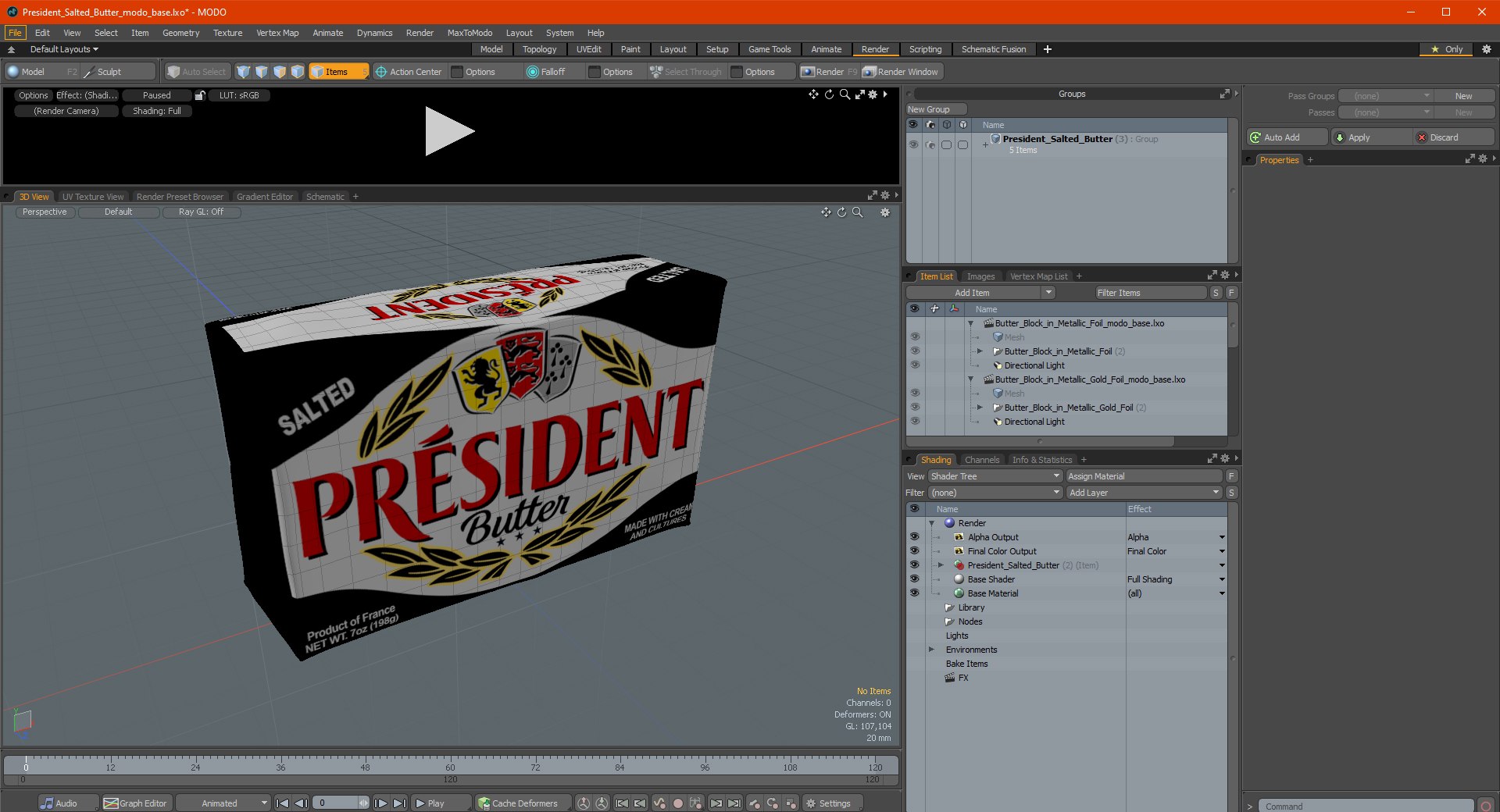Toggle visibility of Final Color Output
Image resolution: width=1500 pixels, height=812 pixels.
[x=914, y=551]
